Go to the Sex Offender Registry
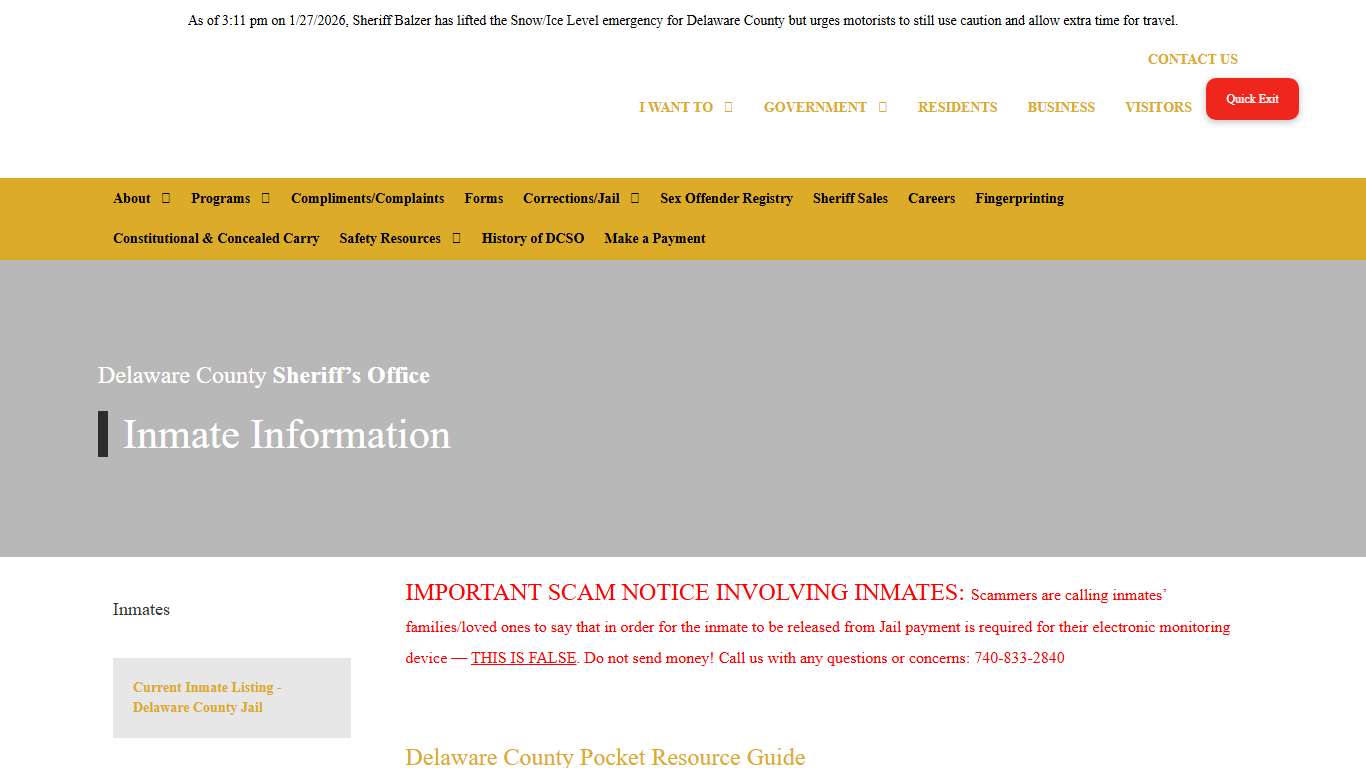The width and height of the screenshot is (1366, 768). click(726, 198)
